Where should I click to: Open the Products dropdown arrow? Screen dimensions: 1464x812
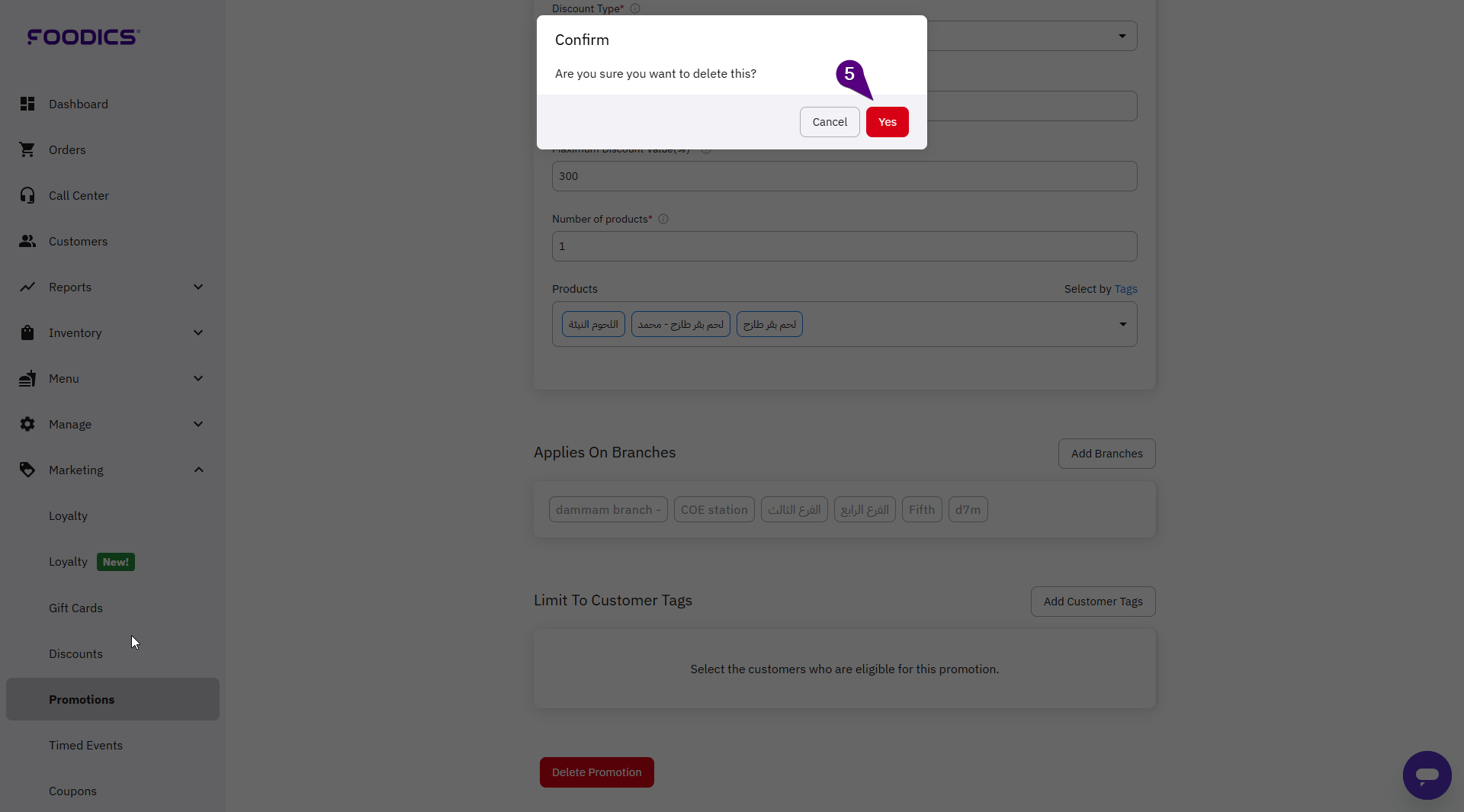(1122, 324)
